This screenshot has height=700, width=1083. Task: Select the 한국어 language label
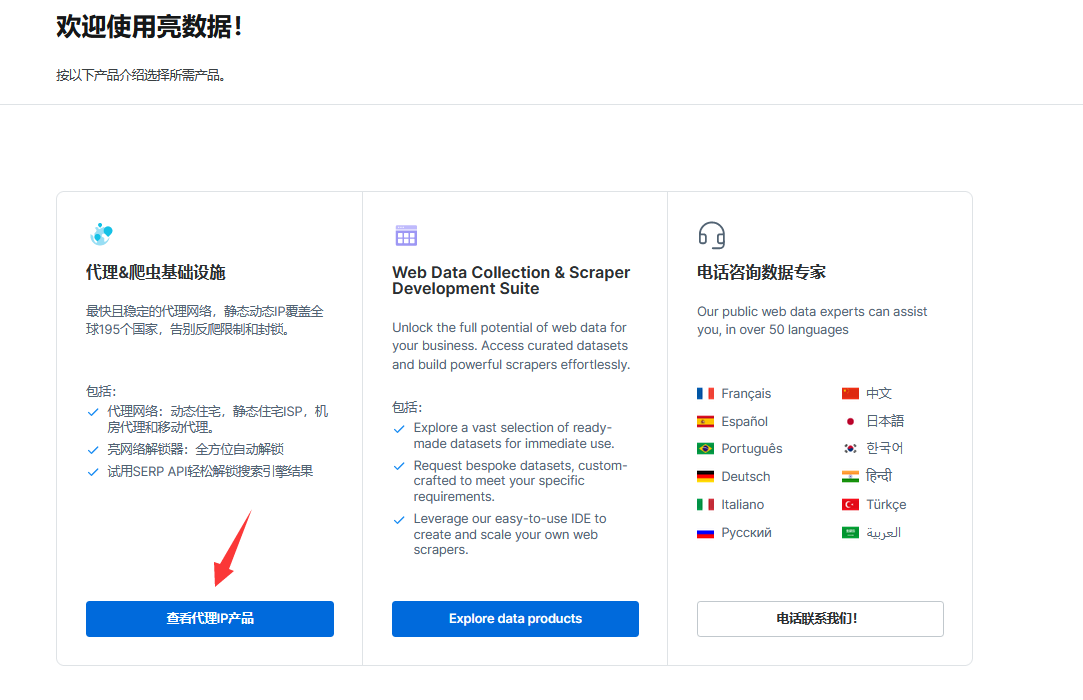885,448
